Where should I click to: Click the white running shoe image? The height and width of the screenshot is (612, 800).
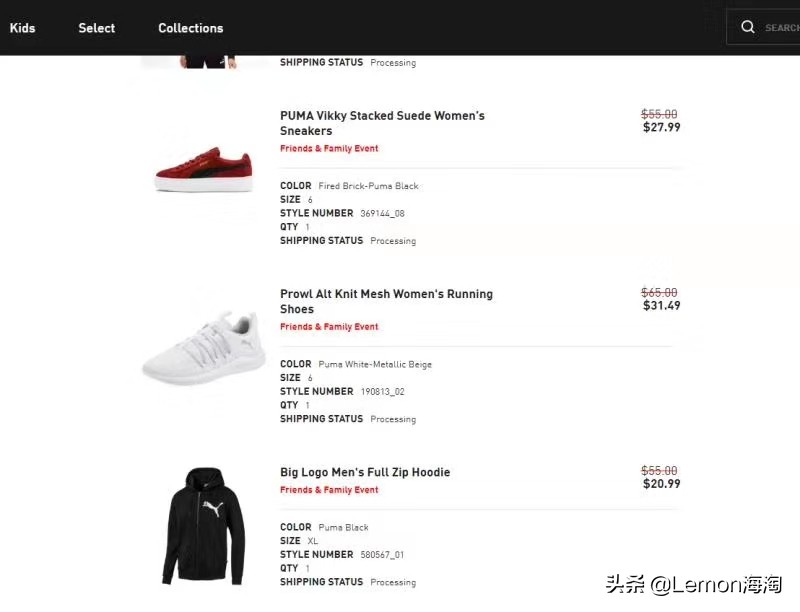(204, 350)
